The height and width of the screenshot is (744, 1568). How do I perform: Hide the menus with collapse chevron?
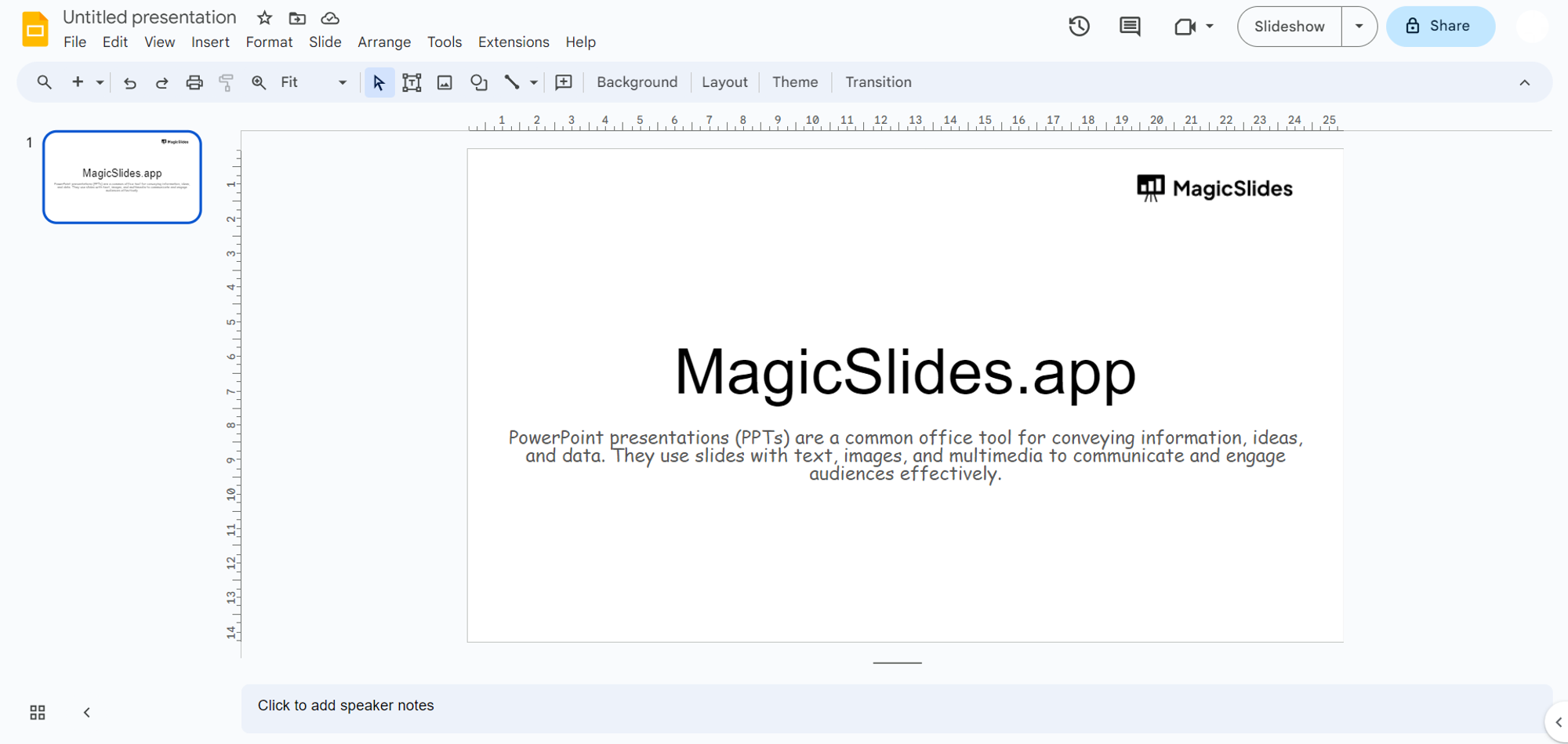point(1524,82)
